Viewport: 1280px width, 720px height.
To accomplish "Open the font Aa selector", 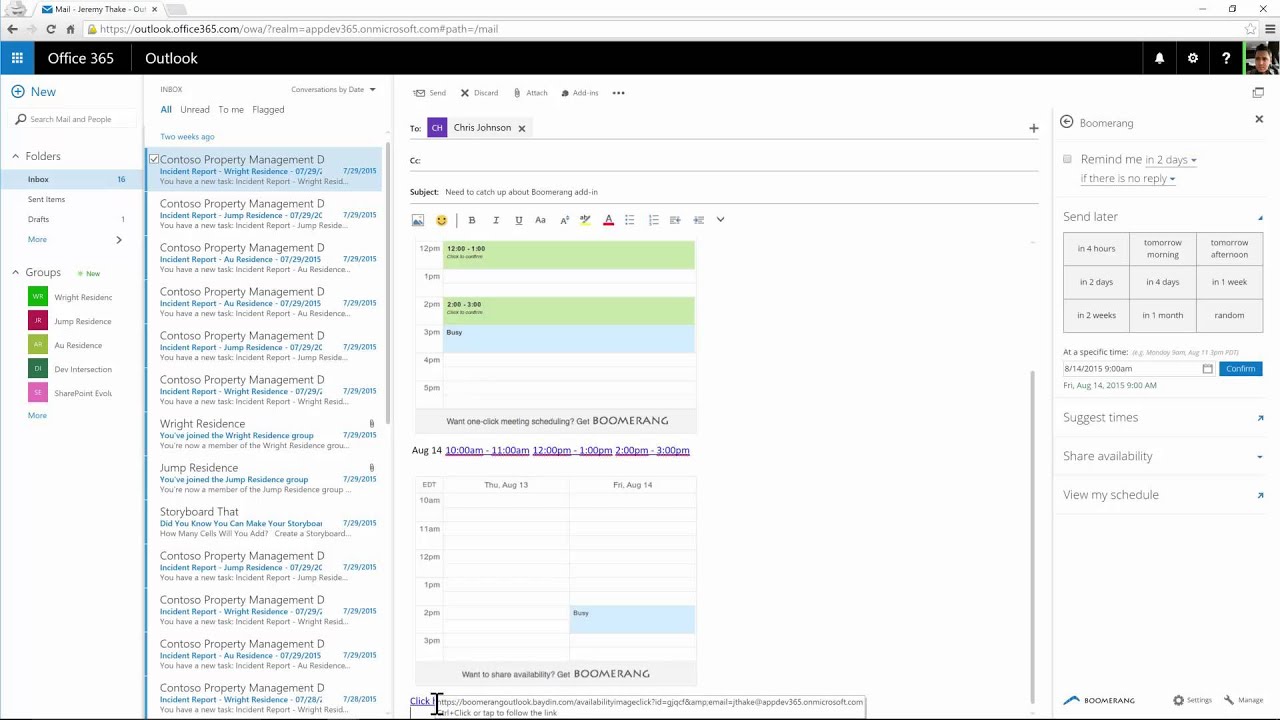I will (540, 220).
